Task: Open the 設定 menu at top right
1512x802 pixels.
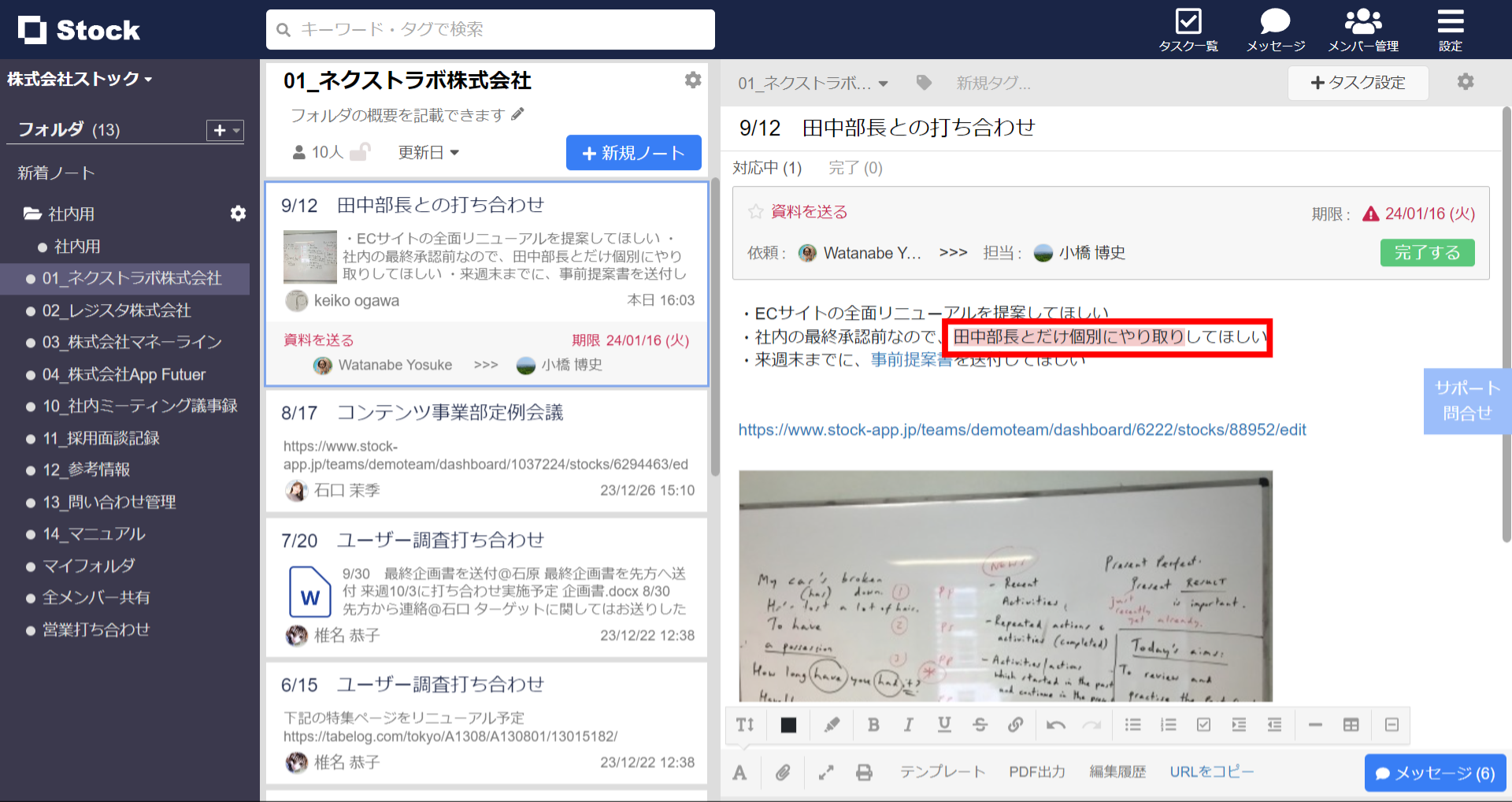Action: pos(1450,28)
